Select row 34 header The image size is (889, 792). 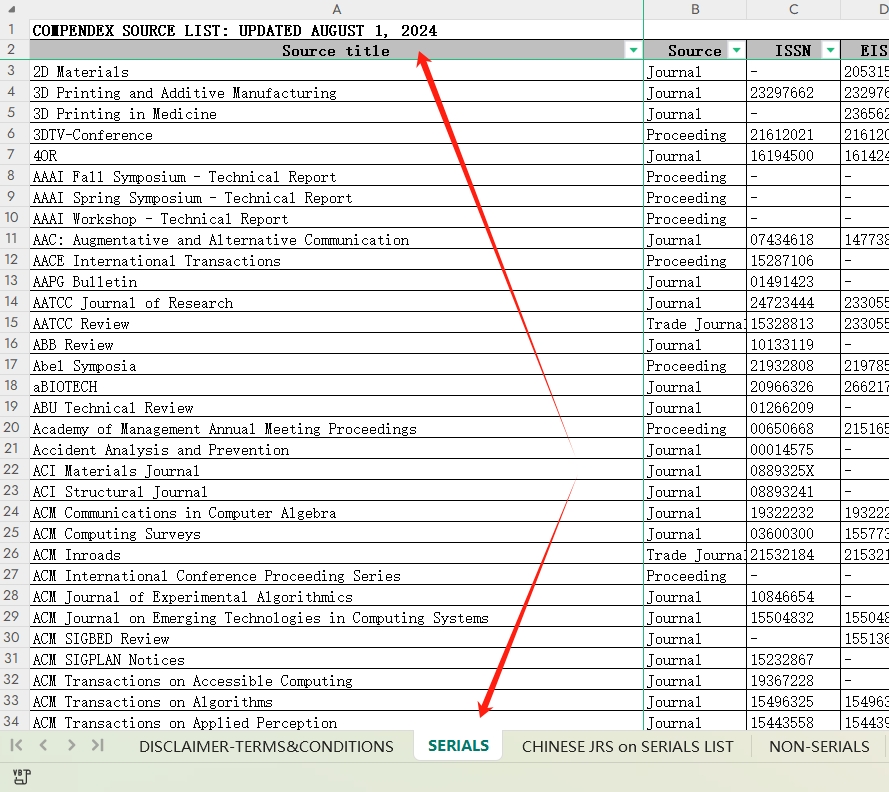click(12, 721)
